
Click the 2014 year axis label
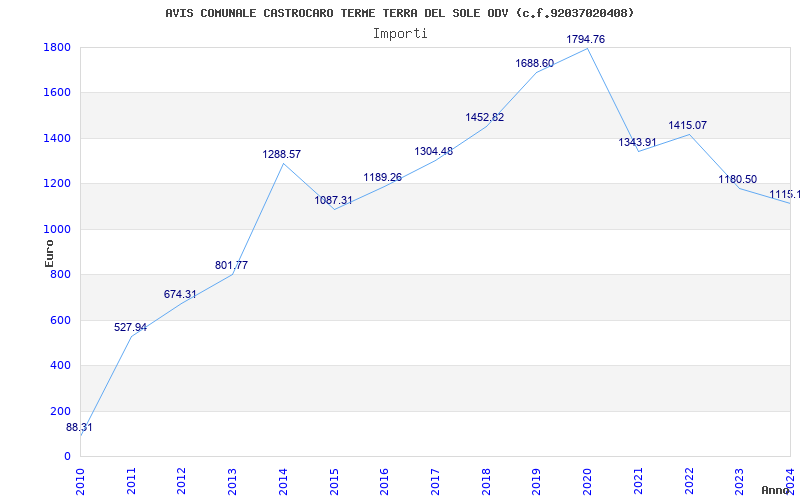coord(283,481)
